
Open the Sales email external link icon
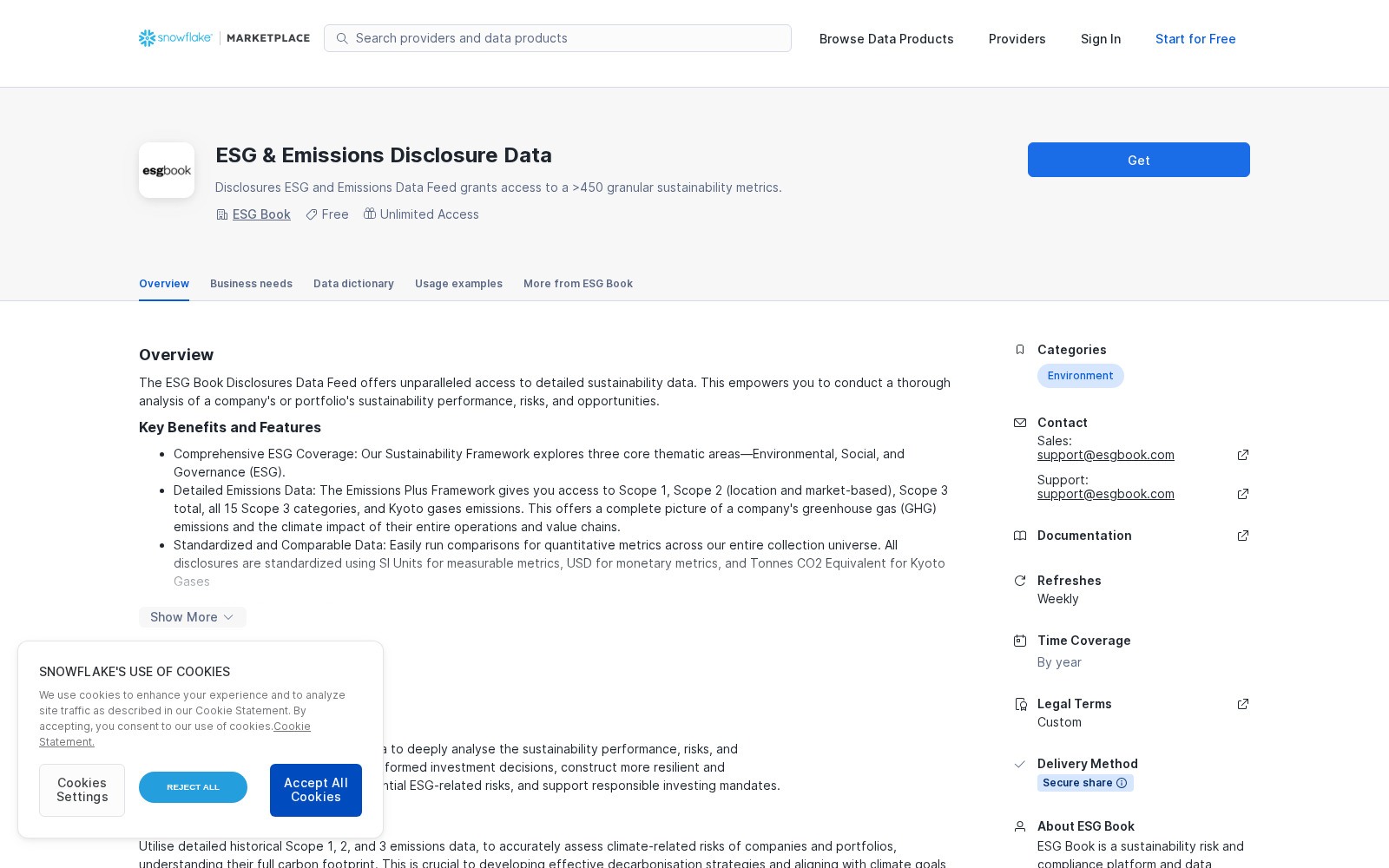pos(1243,455)
